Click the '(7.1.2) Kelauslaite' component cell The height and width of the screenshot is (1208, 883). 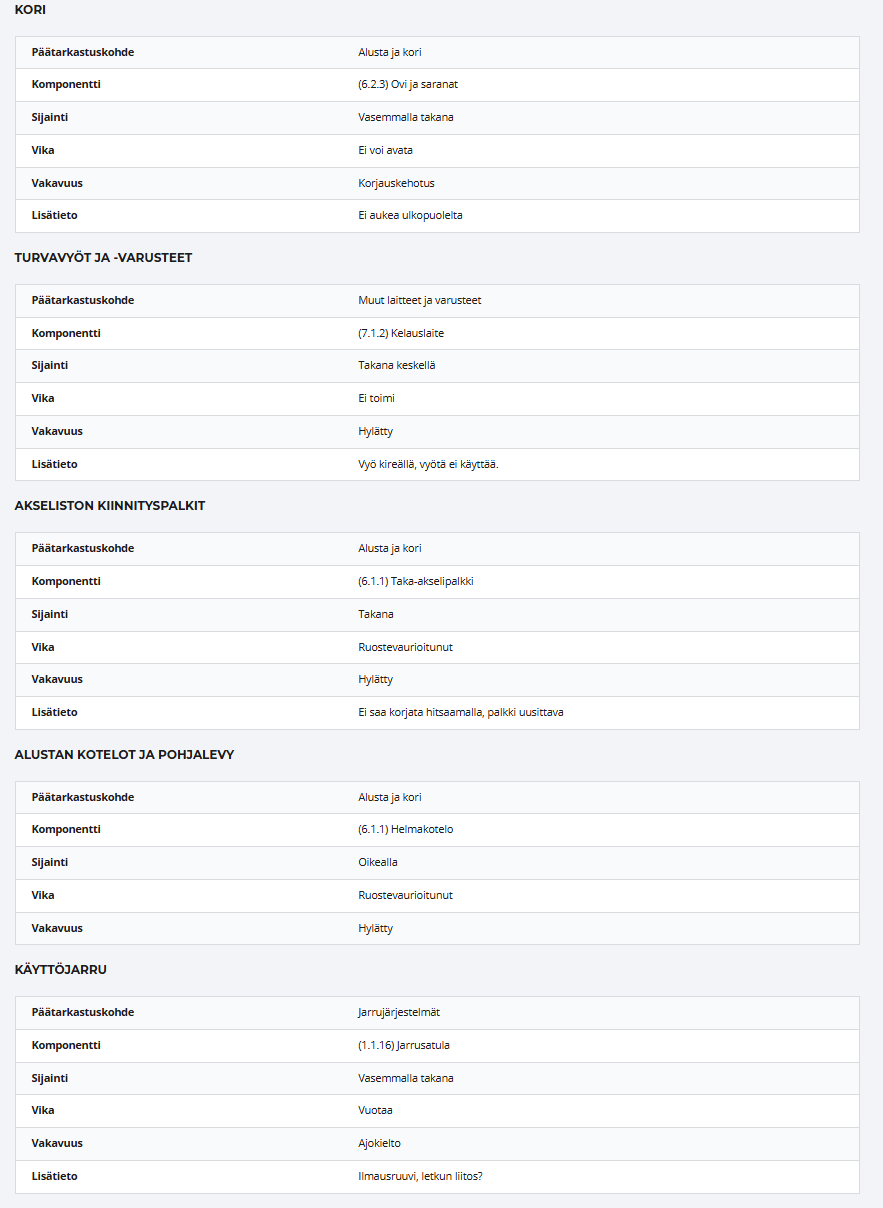point(401,333)
